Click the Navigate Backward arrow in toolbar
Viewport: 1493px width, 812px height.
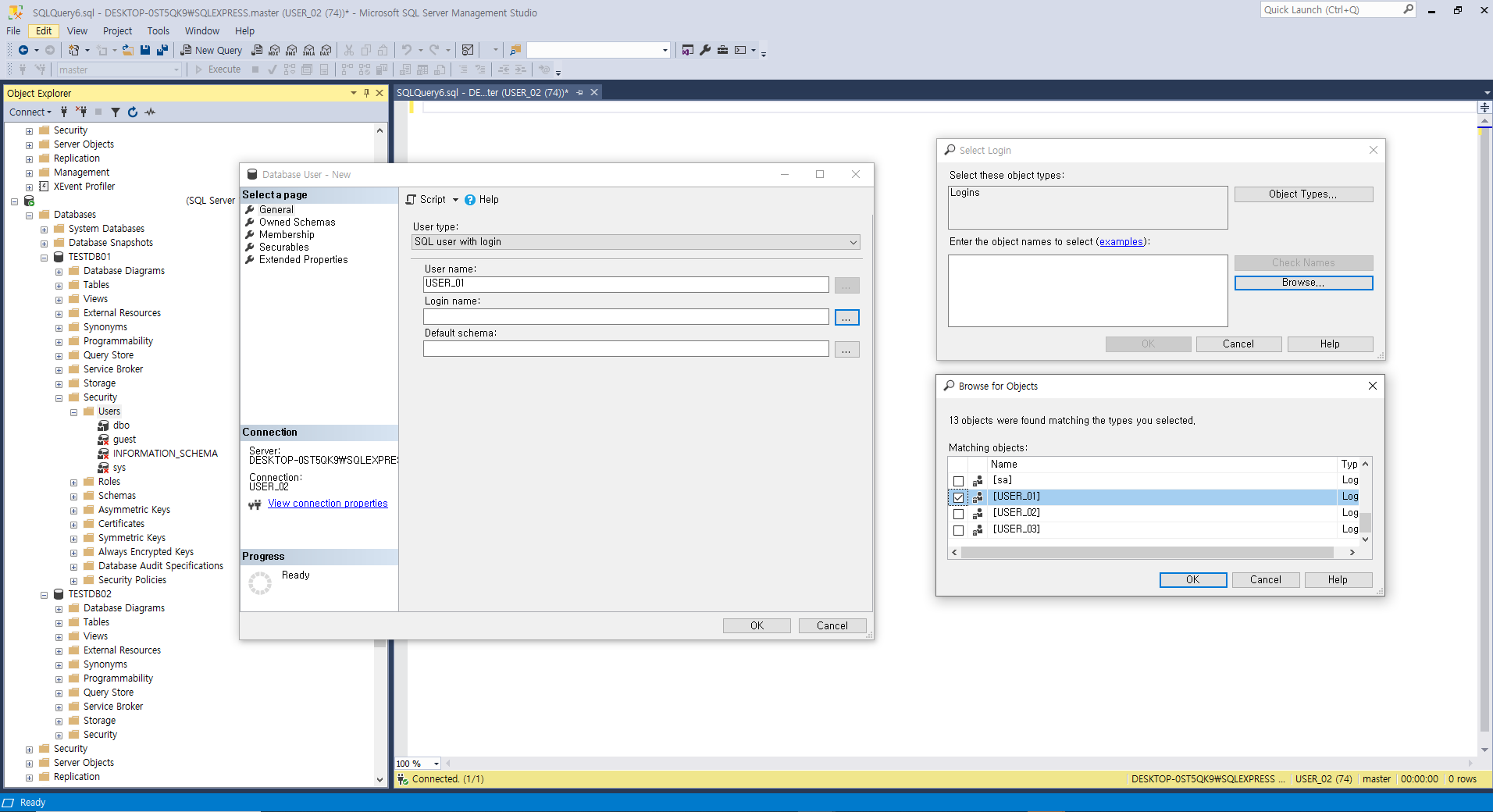(x=23, y=50)
